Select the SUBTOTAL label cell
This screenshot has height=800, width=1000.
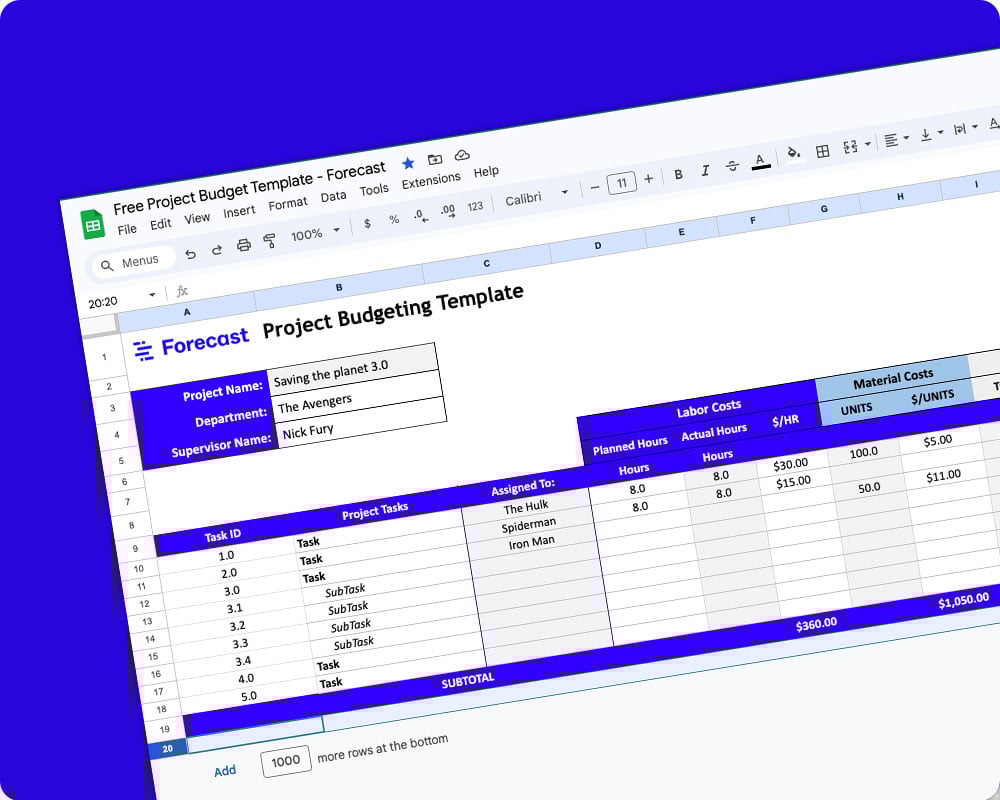tap(467, 681)
